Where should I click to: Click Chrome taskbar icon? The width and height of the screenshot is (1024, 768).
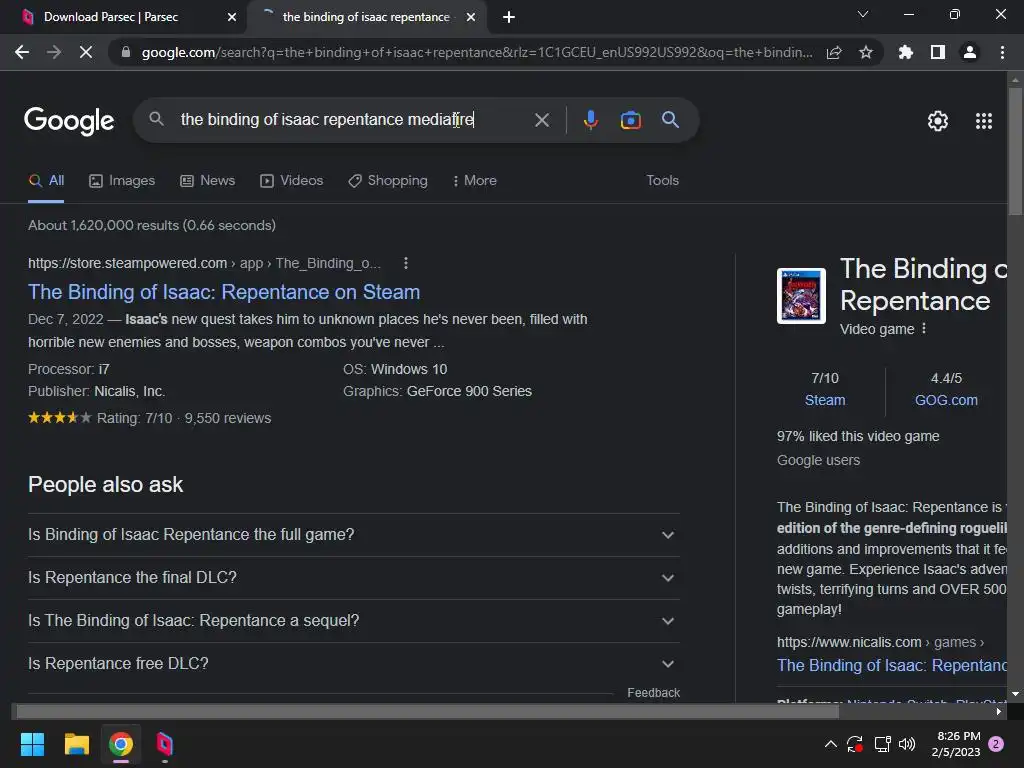(x=121, y=744)
